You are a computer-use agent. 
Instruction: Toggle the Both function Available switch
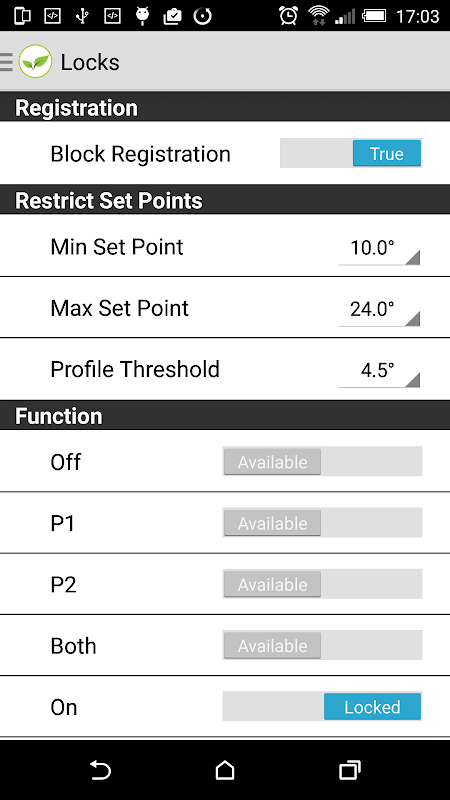coord(322,645)
